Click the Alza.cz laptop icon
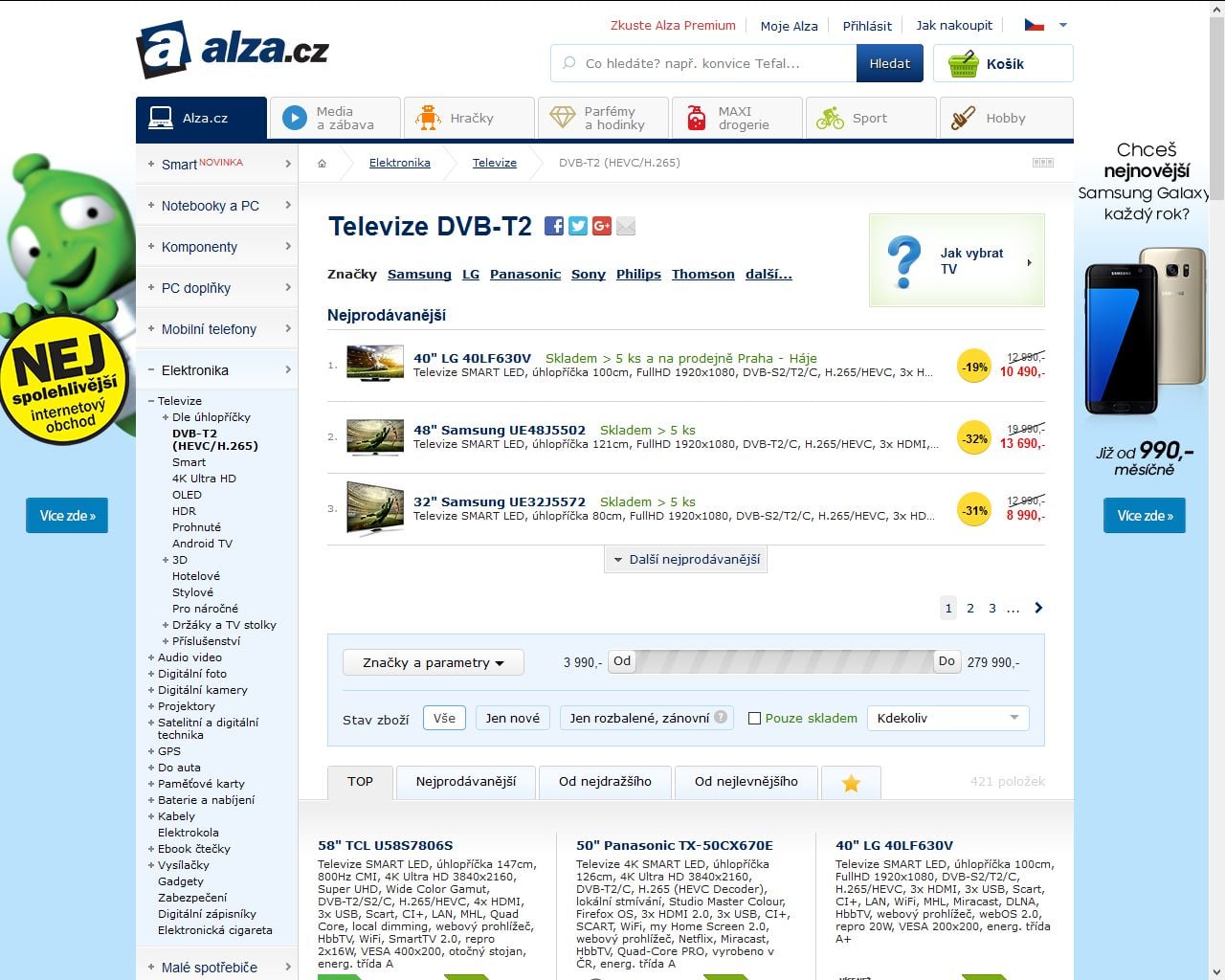This screenshot has height=980, width=1225. (160, 118)
